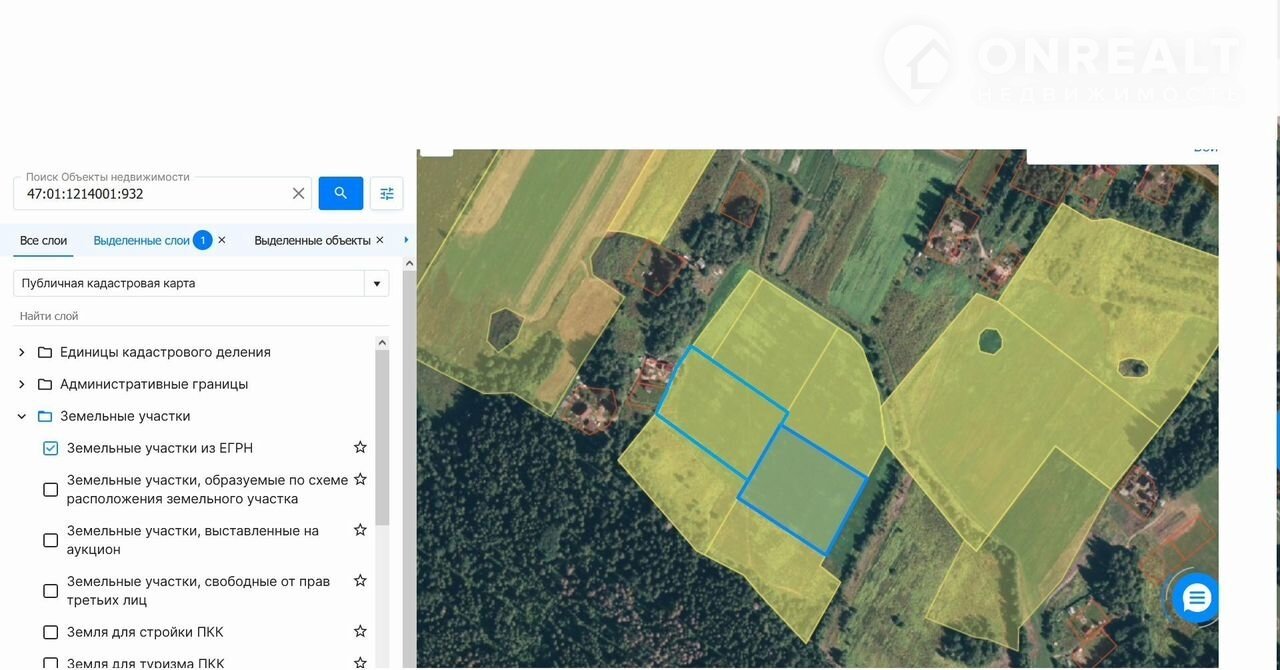
Task: Star the 'свободные от прав третьих лиц' layer
Action: click(360, 580)
